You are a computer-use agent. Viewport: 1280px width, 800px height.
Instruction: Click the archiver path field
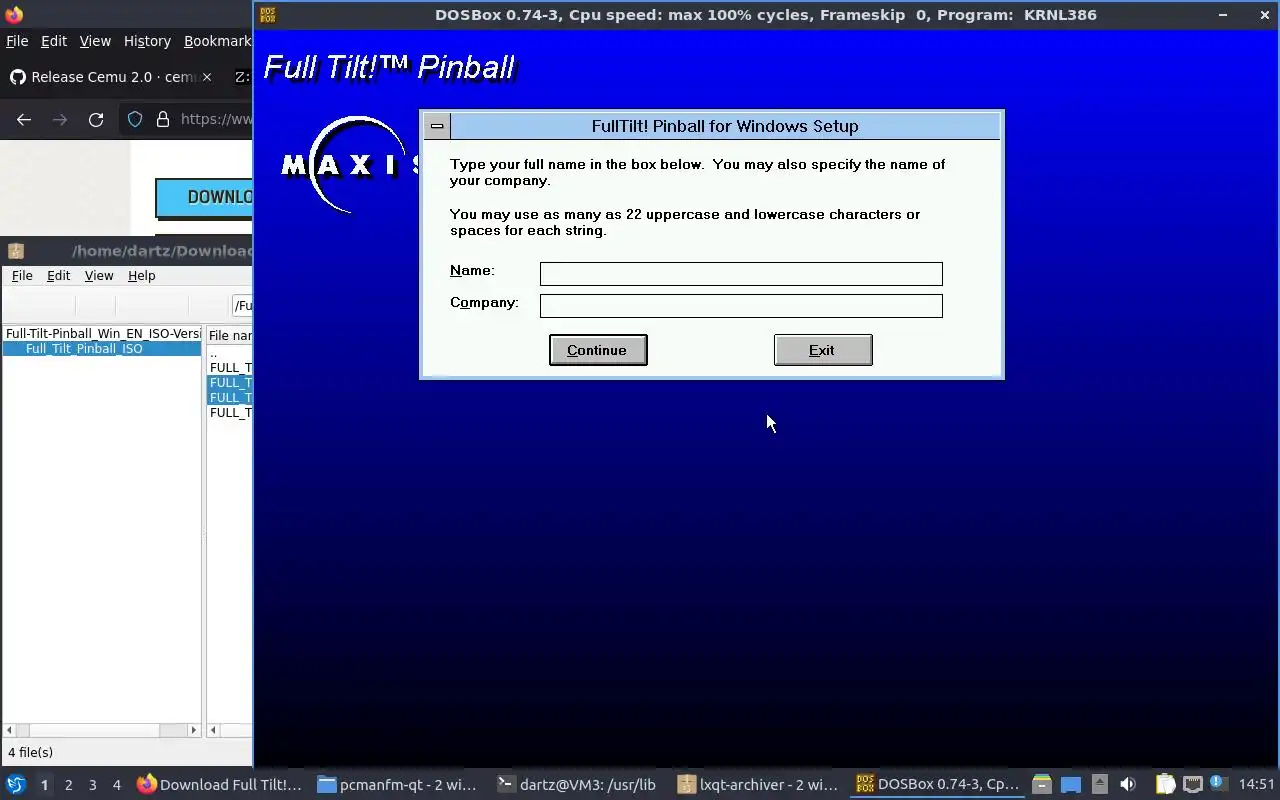[242, 305]
